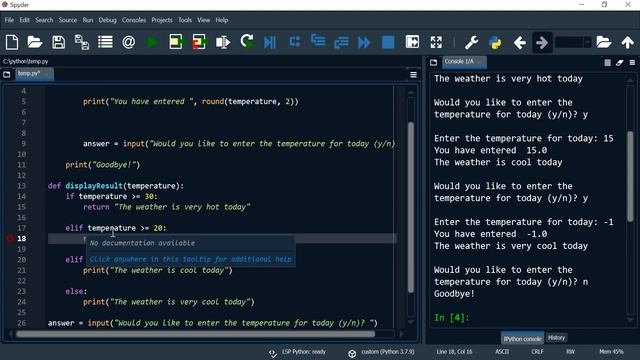Click the ASCII encoding status entry
Image resolution: width=640 pixels, height=360 pixels.
click(x=502, y=352)
